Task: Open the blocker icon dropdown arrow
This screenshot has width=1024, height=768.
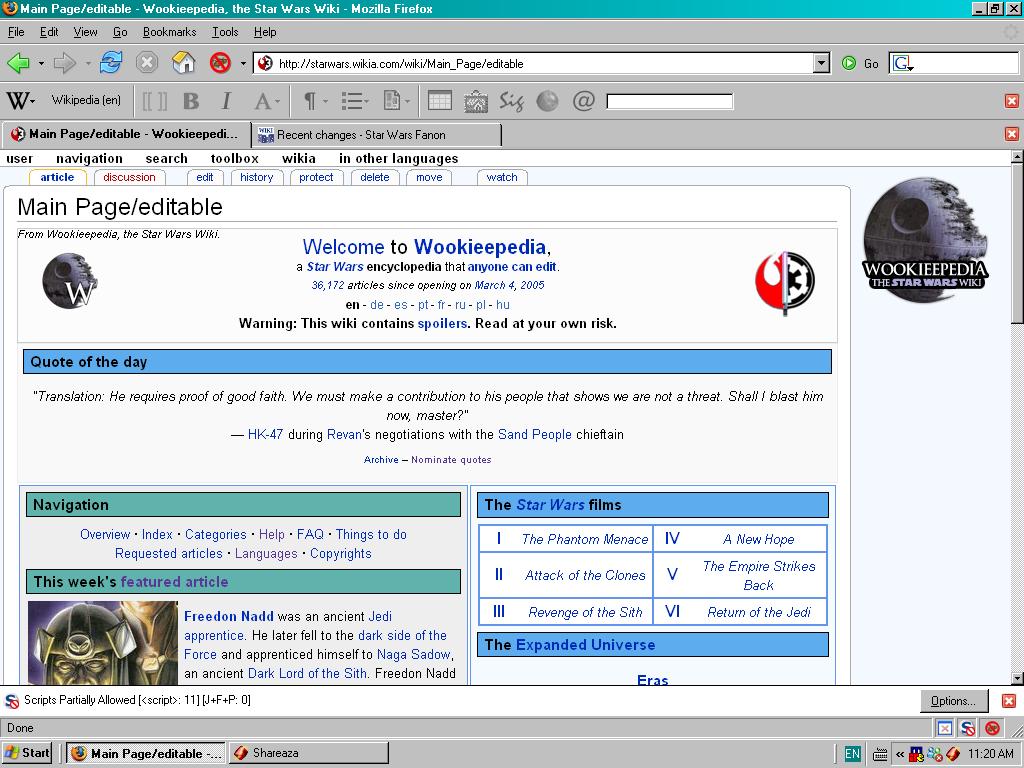Action: (x=243, y=63)
